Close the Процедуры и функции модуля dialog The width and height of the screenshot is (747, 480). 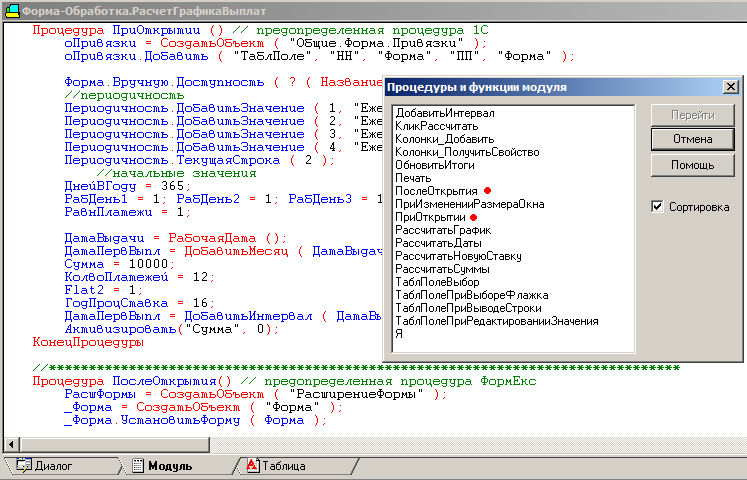(730, 87)
